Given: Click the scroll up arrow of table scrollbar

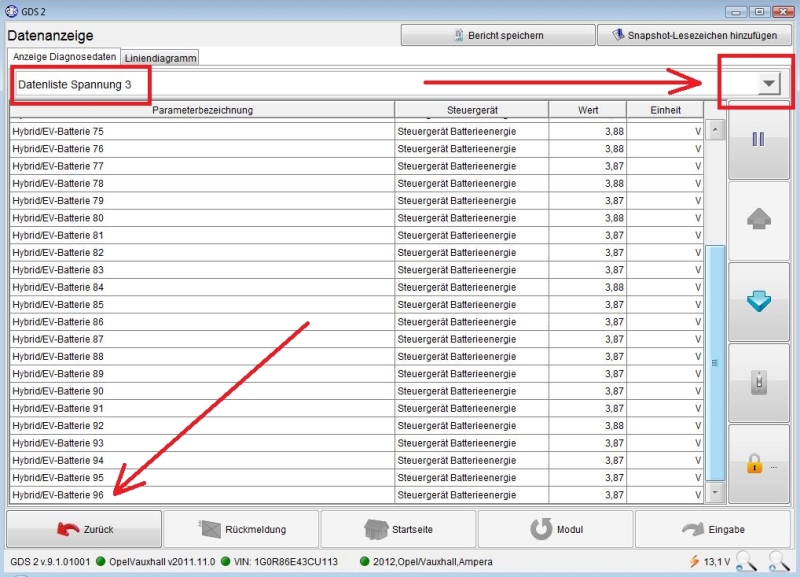Looking at the screenshot, I should pyautogui.click(x=715, y=130).
